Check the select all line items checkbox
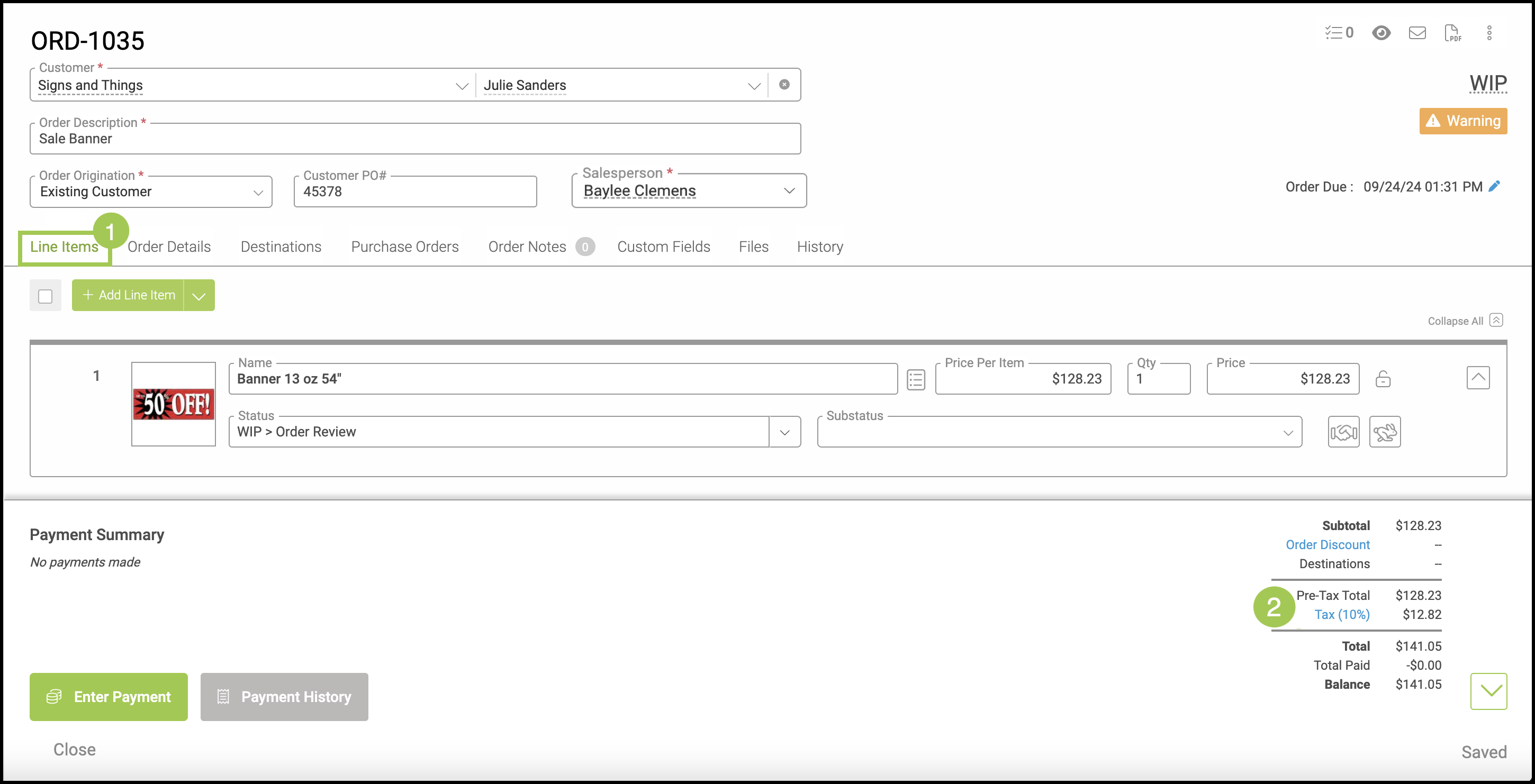Viewport: 1535px width, 784px height. [x=46, y=296]
